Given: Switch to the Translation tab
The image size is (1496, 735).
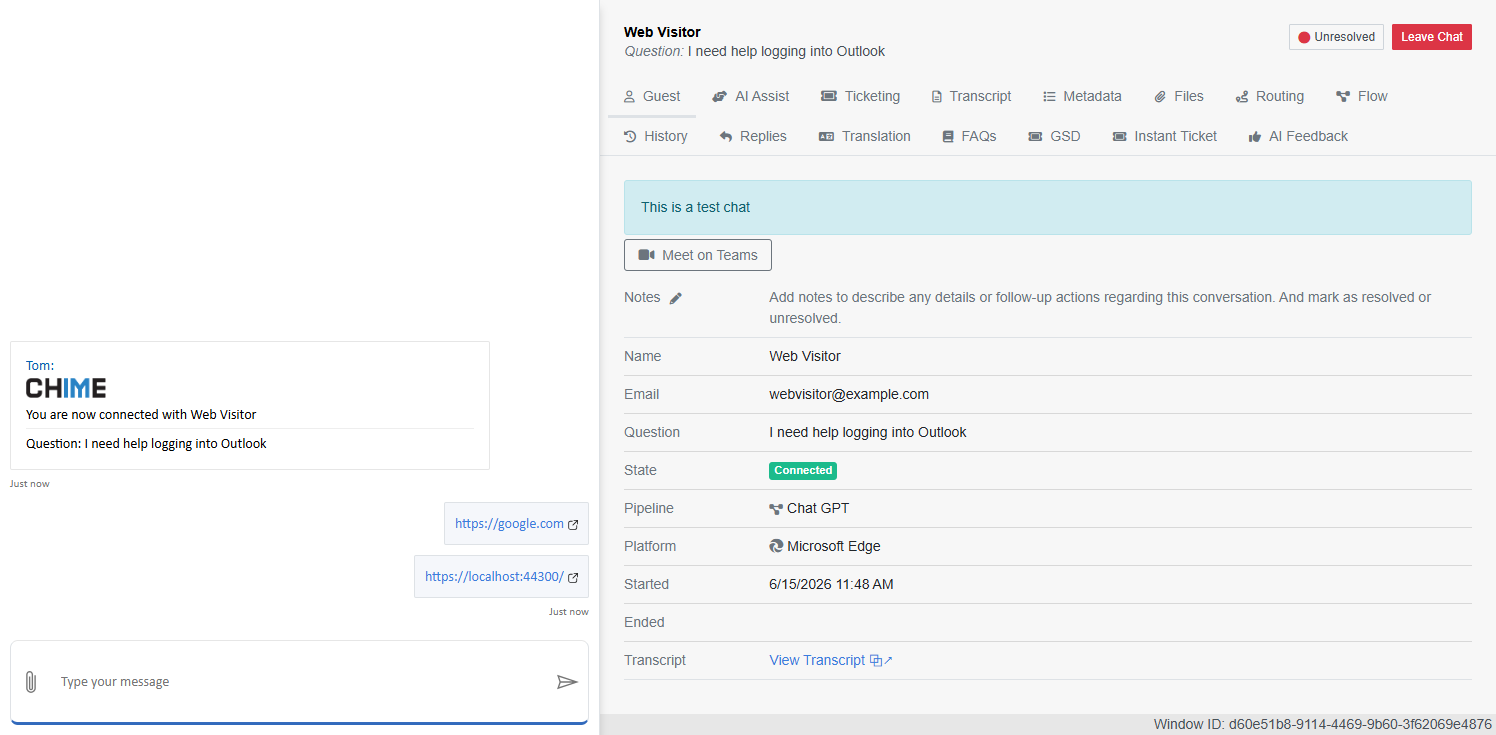Looking at the screenshot, I should point(865,136).
